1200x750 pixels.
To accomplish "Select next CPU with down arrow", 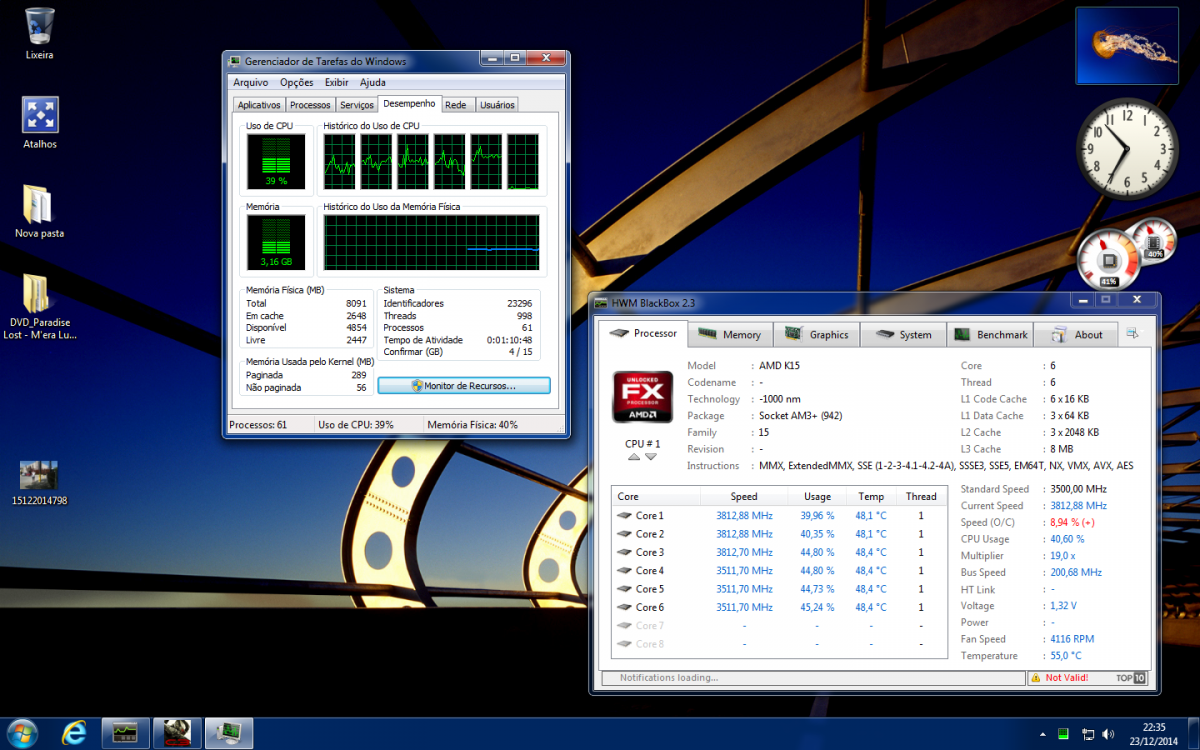I will coord(651,458).
